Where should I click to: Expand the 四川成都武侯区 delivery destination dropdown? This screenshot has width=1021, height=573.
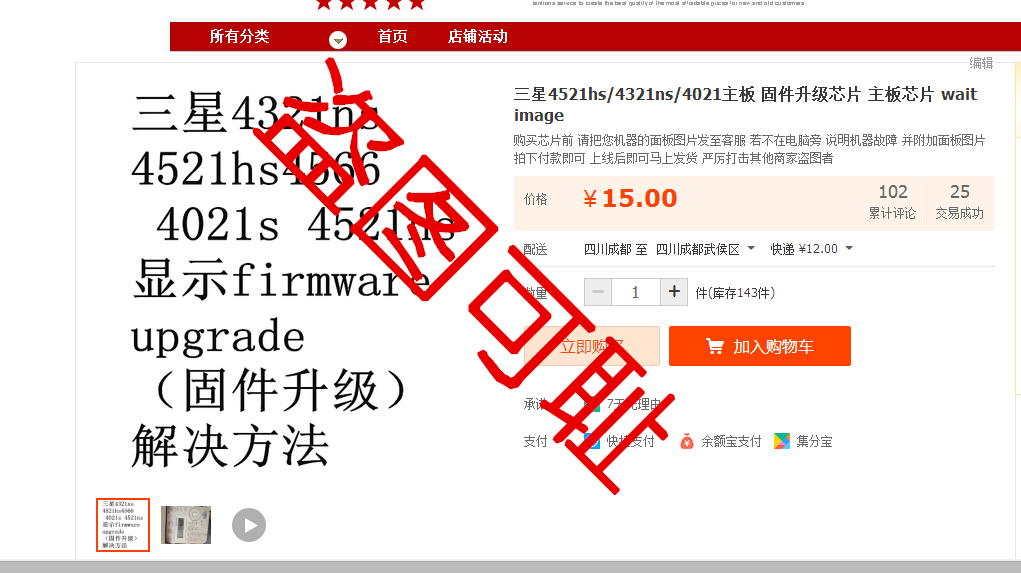(x=705, y=249)
